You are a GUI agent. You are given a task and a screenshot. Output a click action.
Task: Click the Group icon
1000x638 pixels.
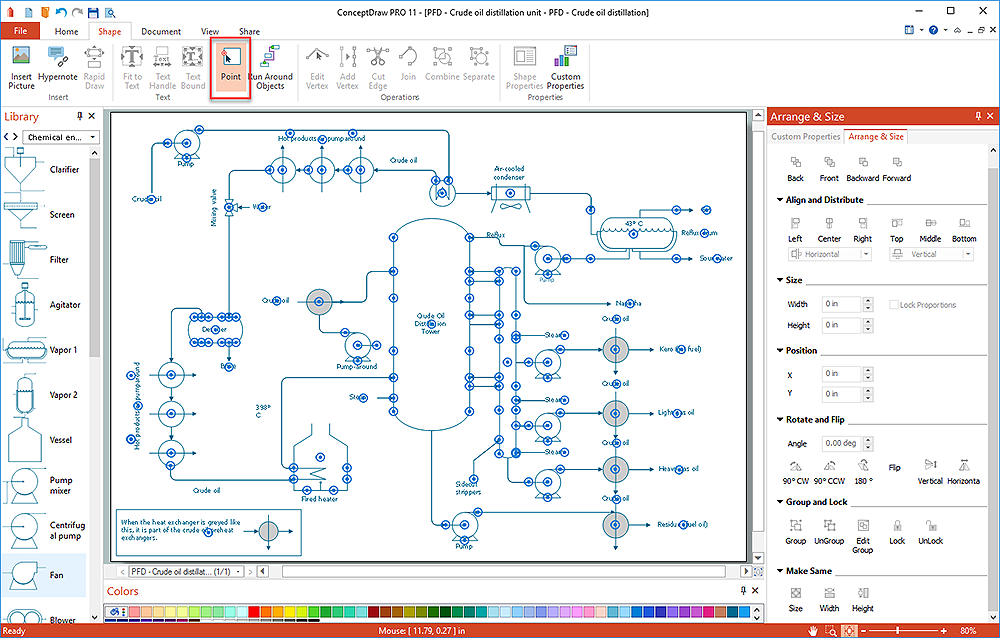[x=795, y=526]
